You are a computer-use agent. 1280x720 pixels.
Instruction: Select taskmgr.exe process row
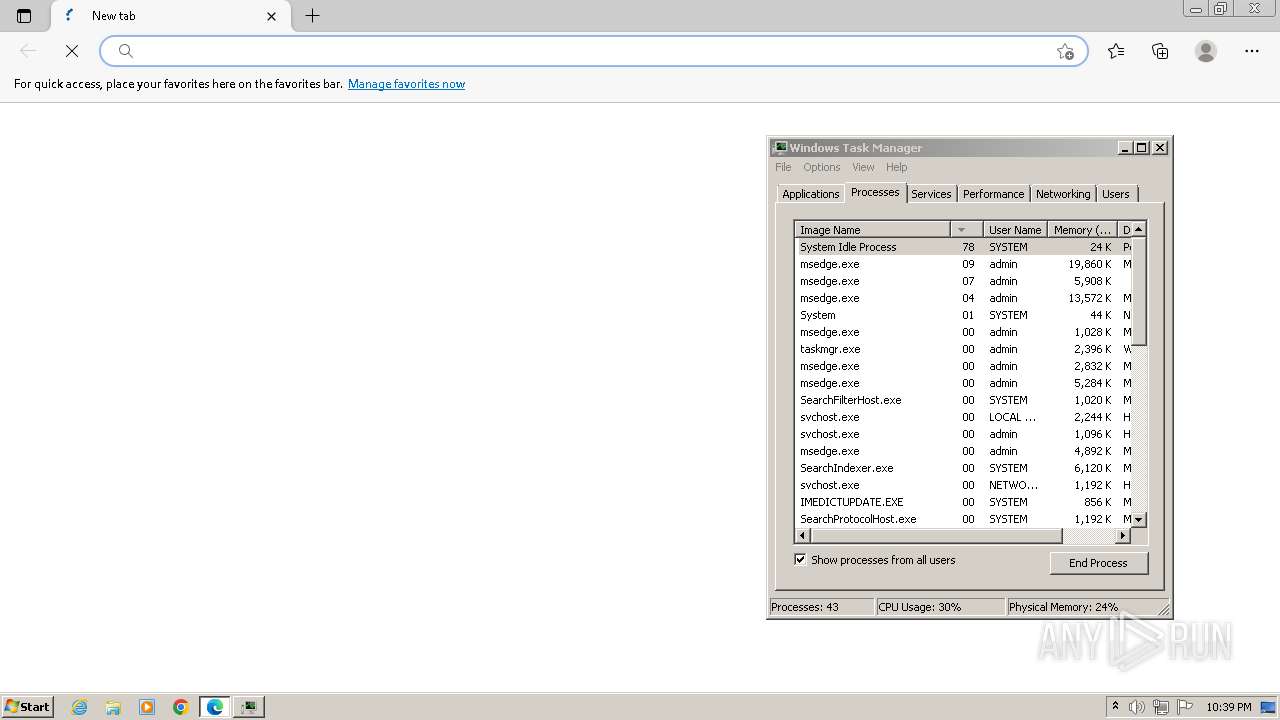963,349
